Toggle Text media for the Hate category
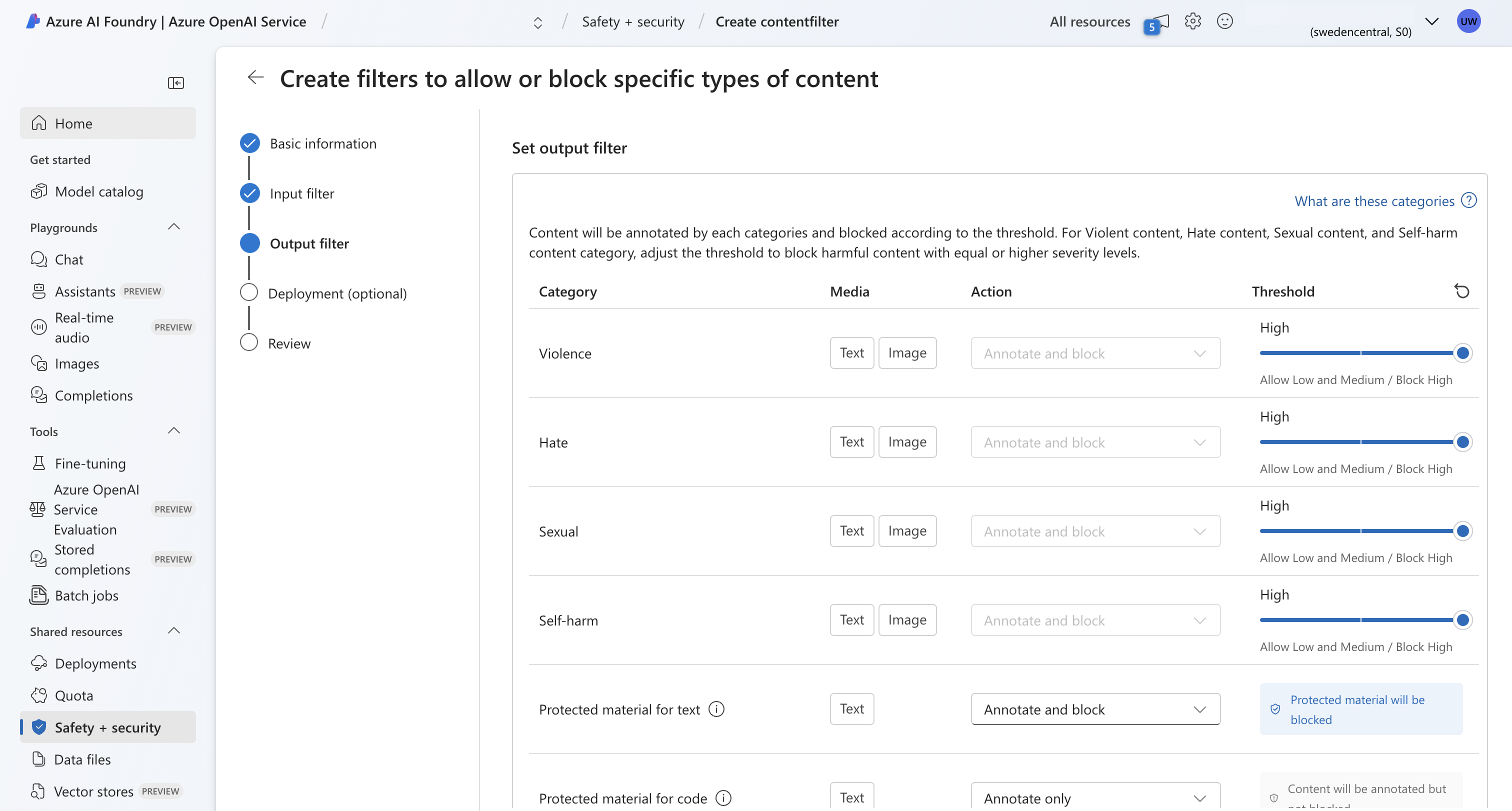This screenshot has height=811, width=1512. pyautogui.click(x=851, y=441)
